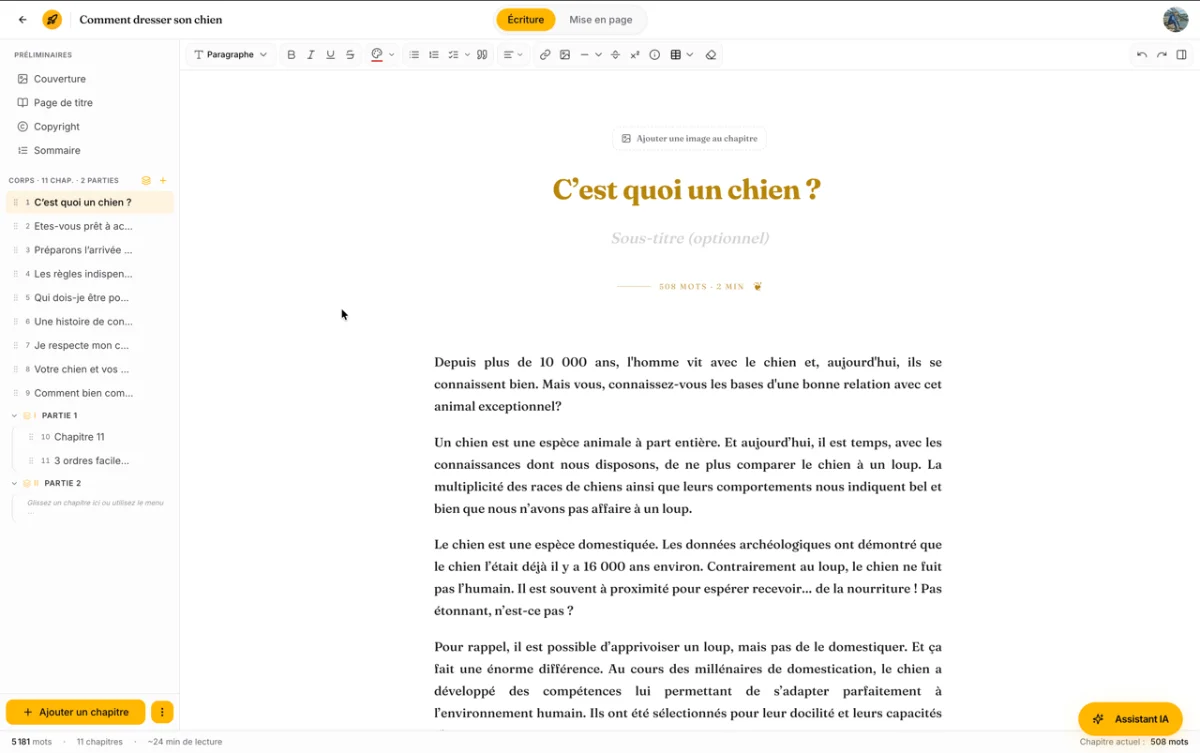Toggle bold formatting

(291, 55)
